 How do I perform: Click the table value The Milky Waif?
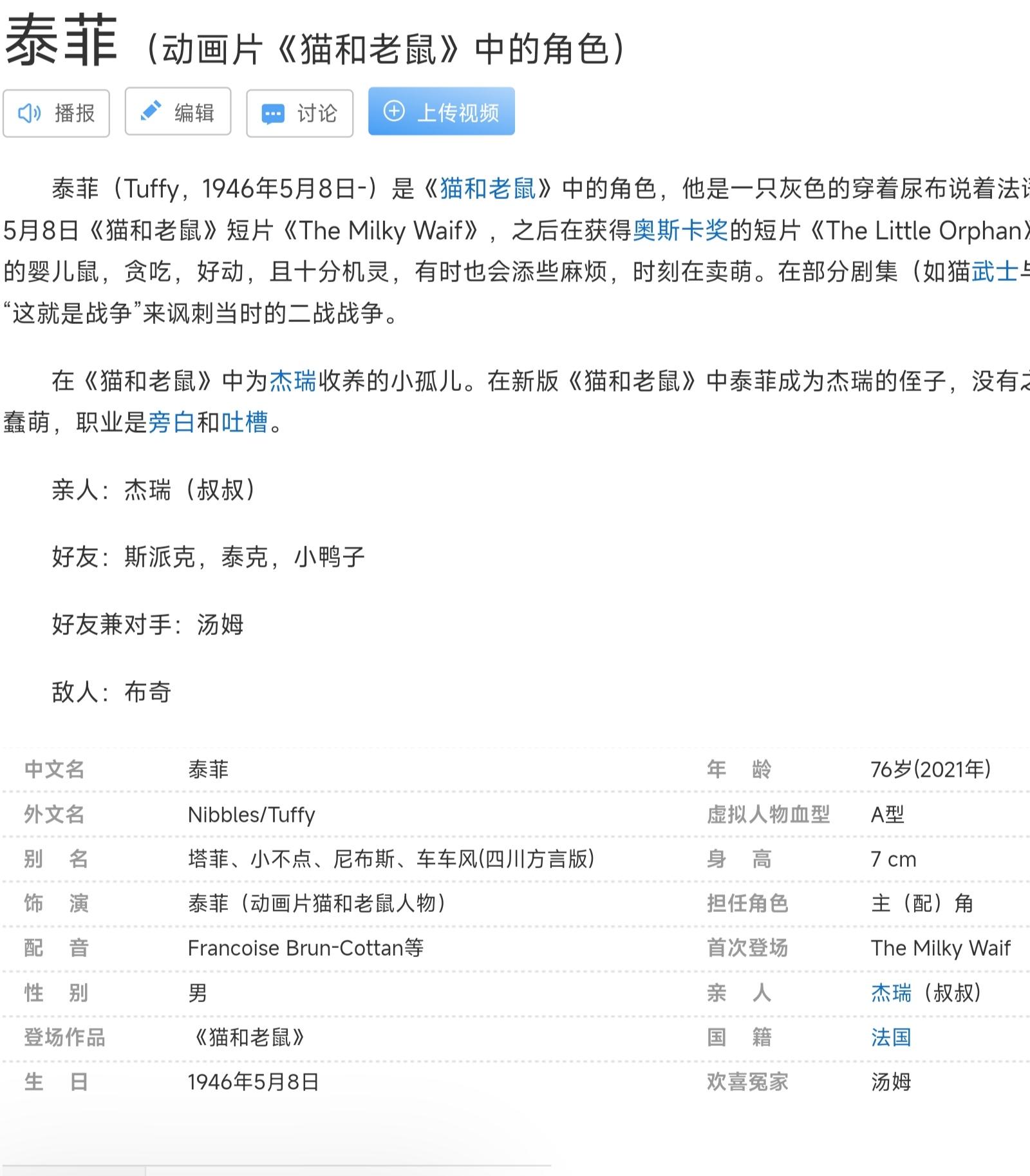click(x=941, y=948)
